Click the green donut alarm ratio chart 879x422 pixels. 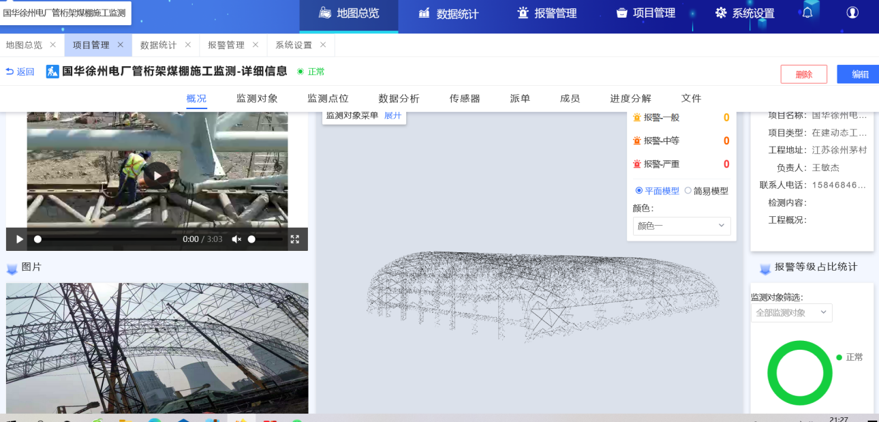pos(800,373)
